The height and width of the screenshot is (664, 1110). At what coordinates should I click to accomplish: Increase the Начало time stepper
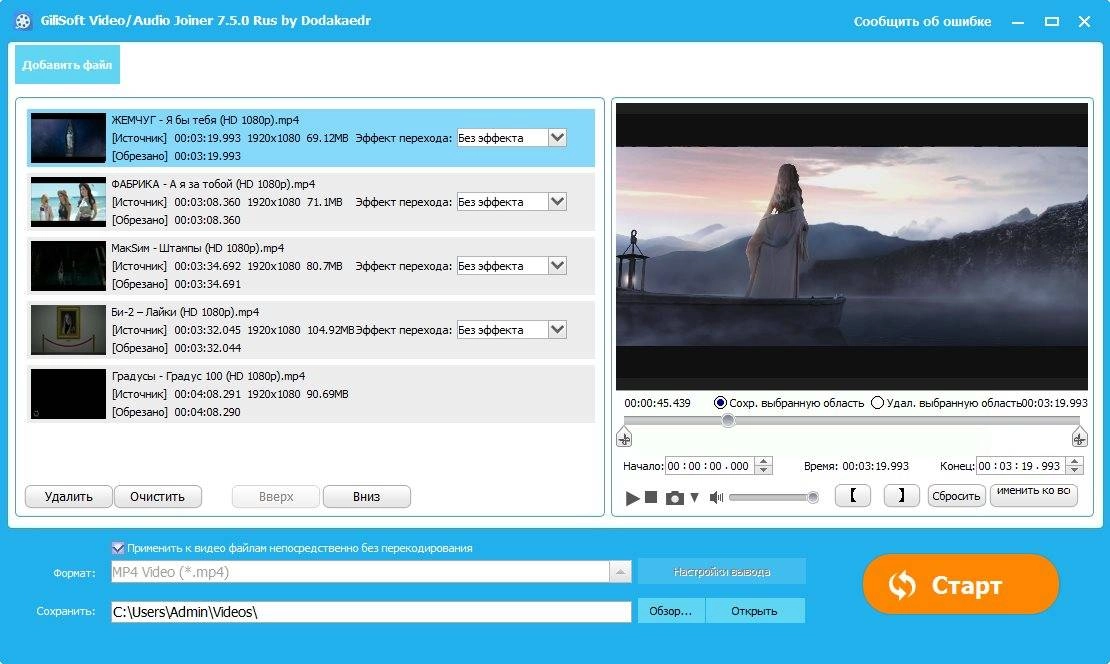[763, 462]
